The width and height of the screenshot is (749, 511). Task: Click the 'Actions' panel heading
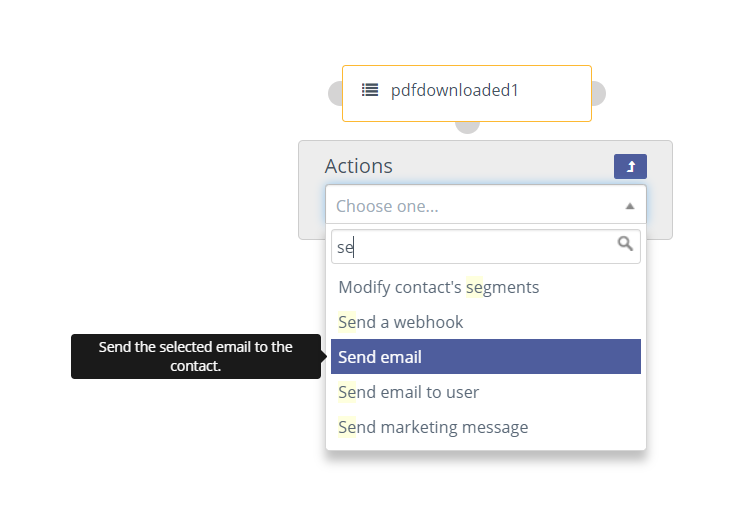pyautogui.click(x=359, y=166)
